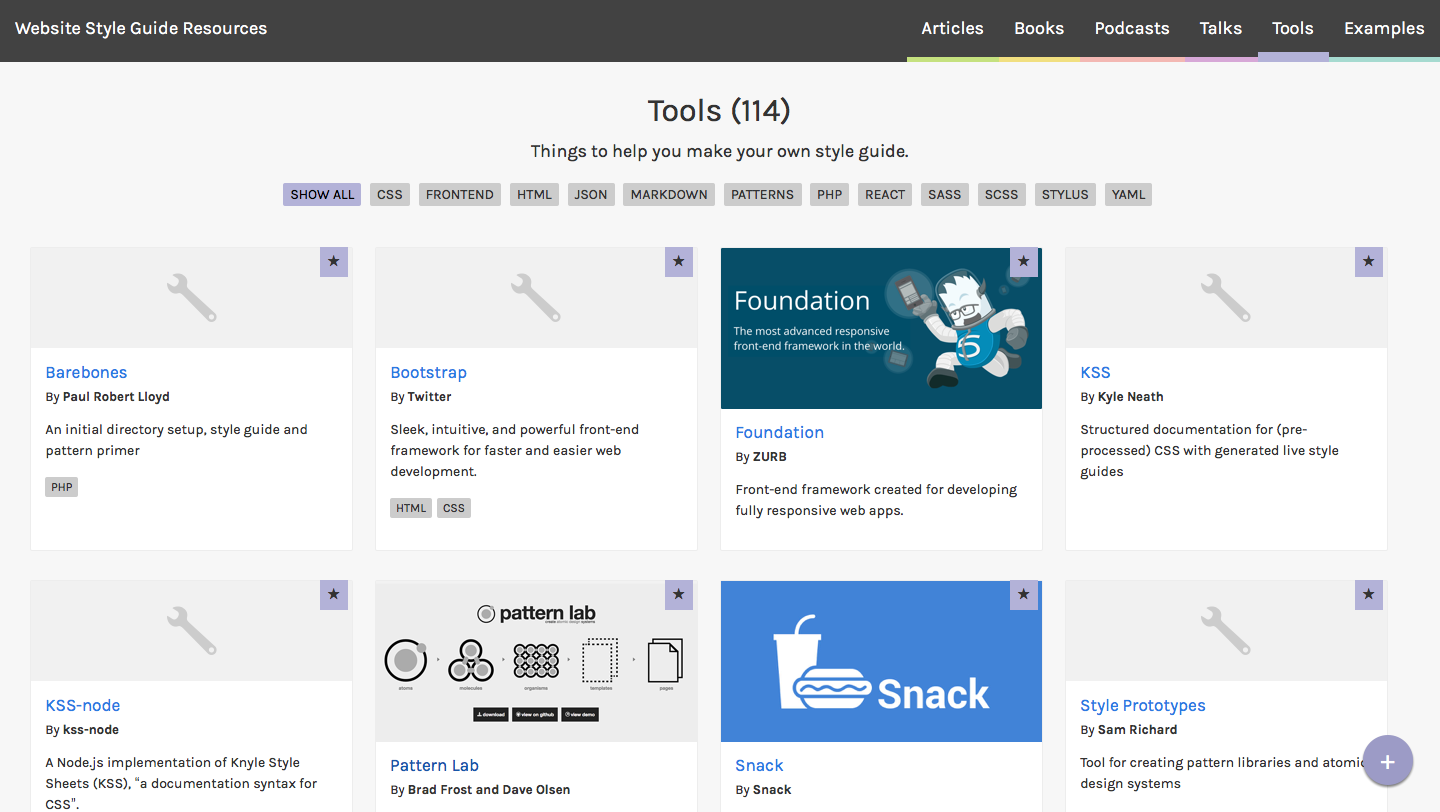Filter tools by REACT
This screenshot has width=1440, height=812.
tap(885, 194)
